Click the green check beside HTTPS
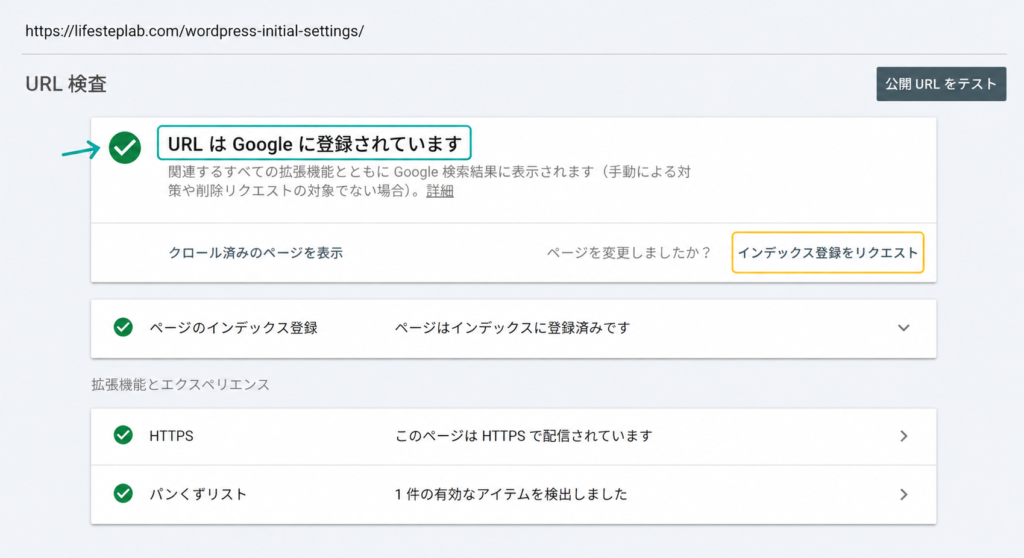Viewport: 1024px width, 558px height. pyautogui.click(x=123, y=435)
